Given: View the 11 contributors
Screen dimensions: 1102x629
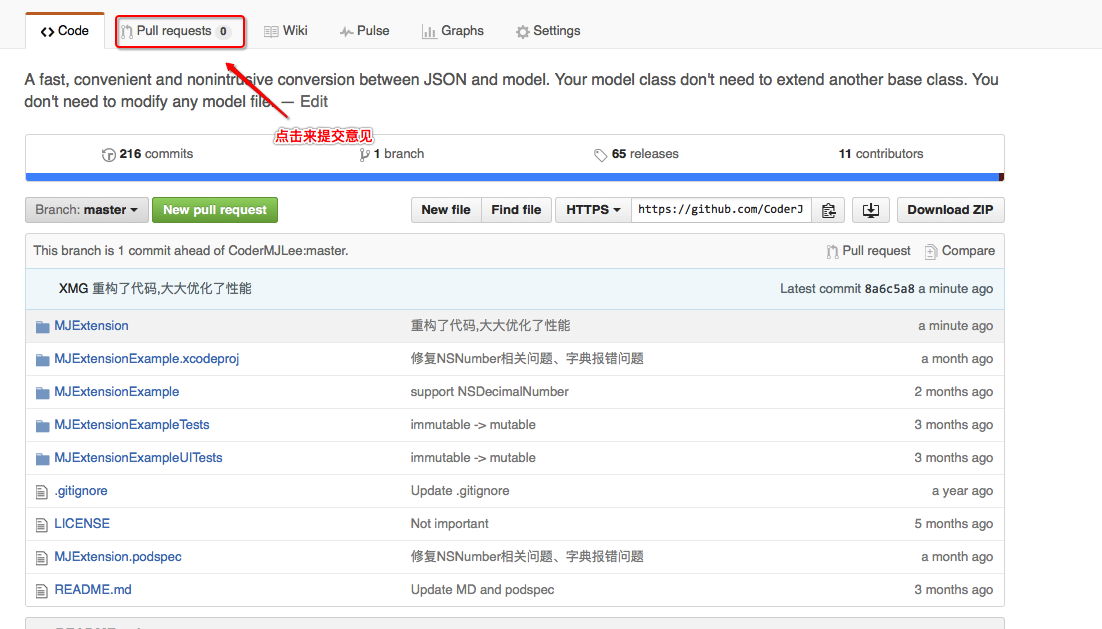Looking at the screenshot, I should [x=881, y=154].
